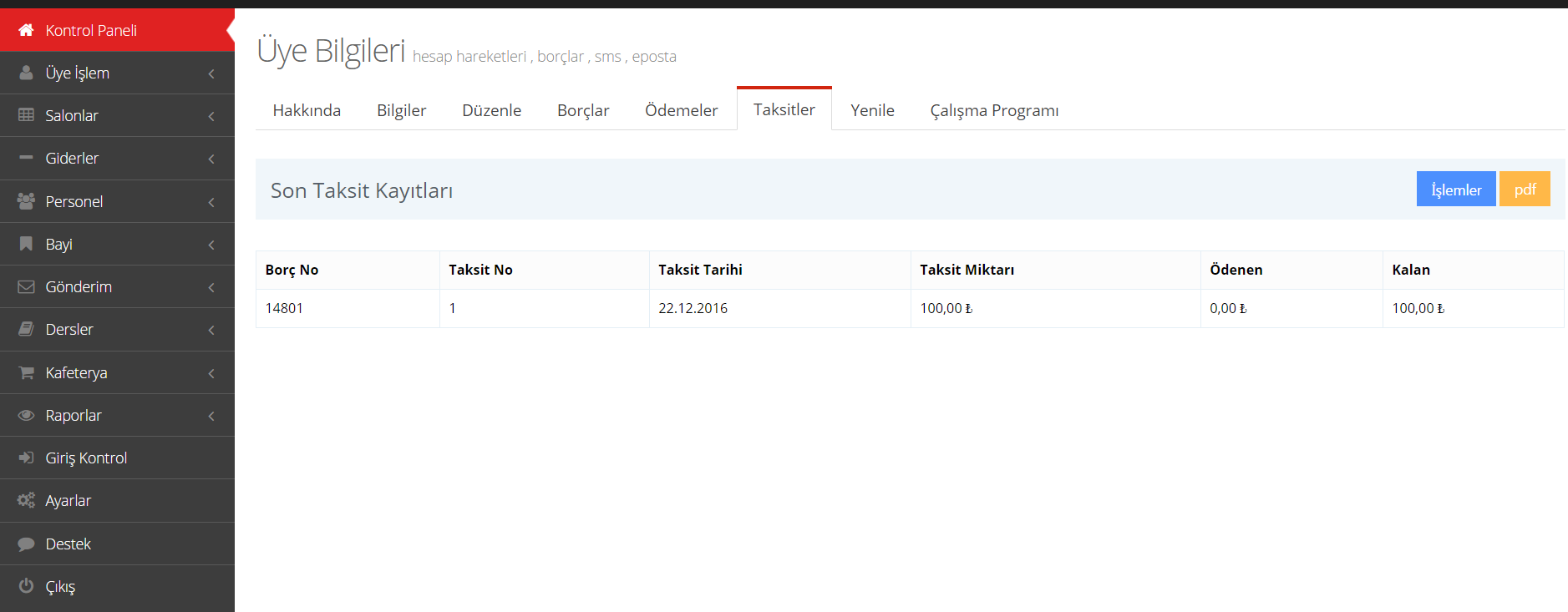Click the home icon beside Kontrol Paneli

pos(26,30)
